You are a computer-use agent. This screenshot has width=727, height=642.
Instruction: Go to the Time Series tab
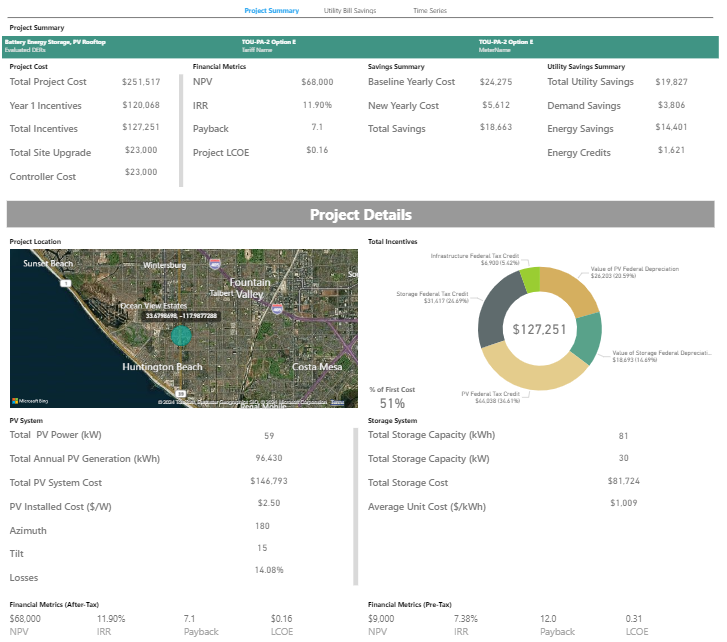pyautogui.click(x=430, y=10)
